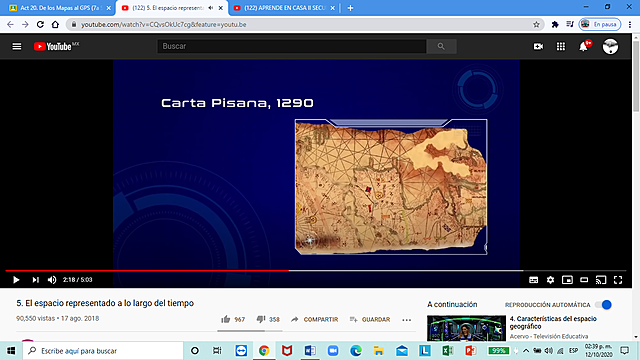The width and height of the screenshot is (640, 360).
Task: Open player settings gear
Action: (x=551, y=280)
